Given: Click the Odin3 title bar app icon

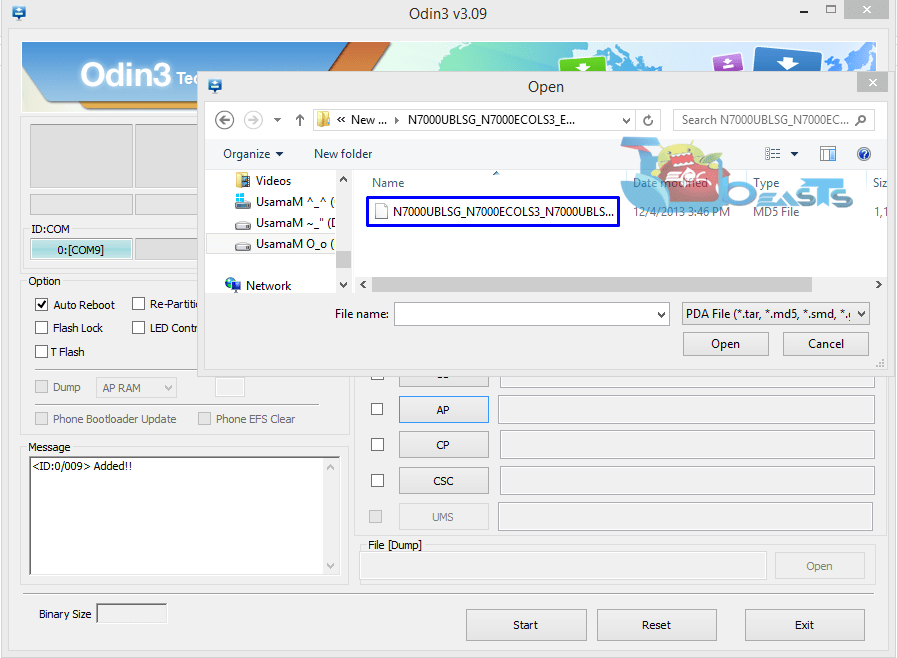Looking at the screenshot, I should point(19,13).
